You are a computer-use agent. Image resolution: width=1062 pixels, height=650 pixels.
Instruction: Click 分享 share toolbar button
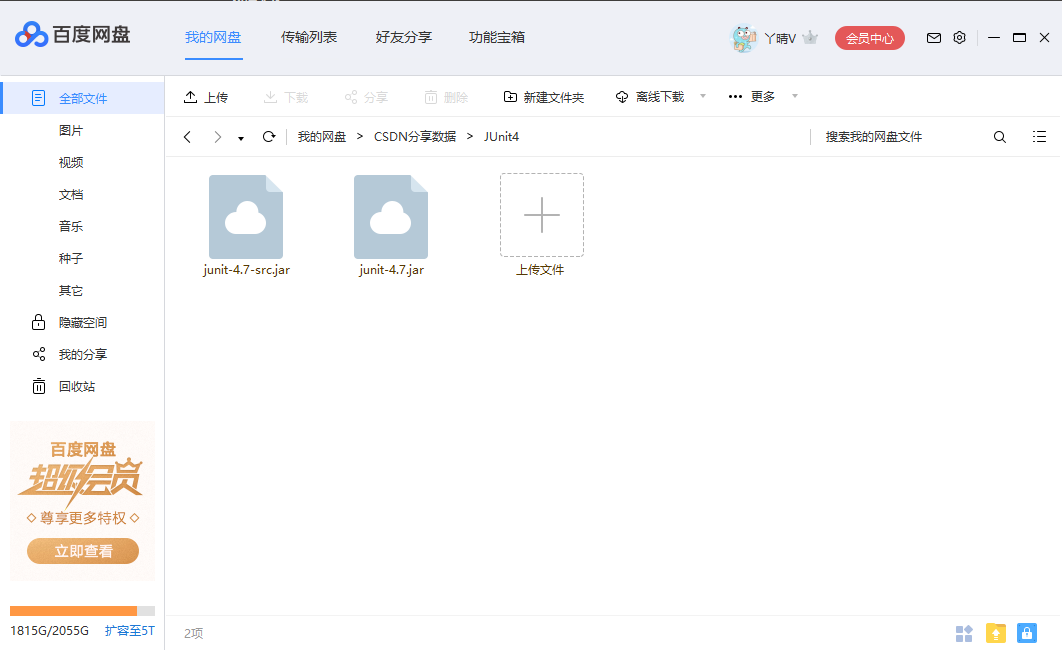[x=366, y=98]
